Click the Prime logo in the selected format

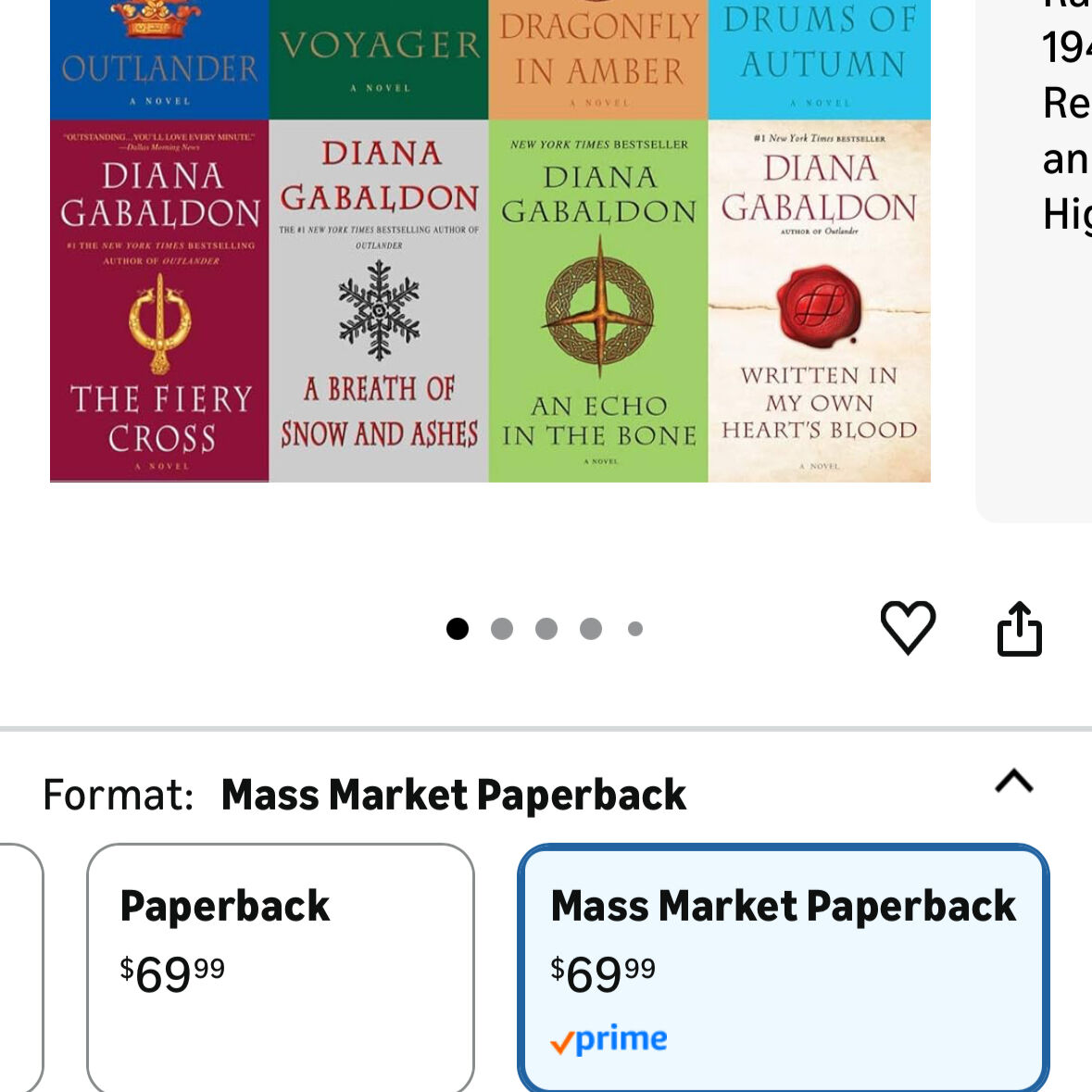tap(609, 1040)
